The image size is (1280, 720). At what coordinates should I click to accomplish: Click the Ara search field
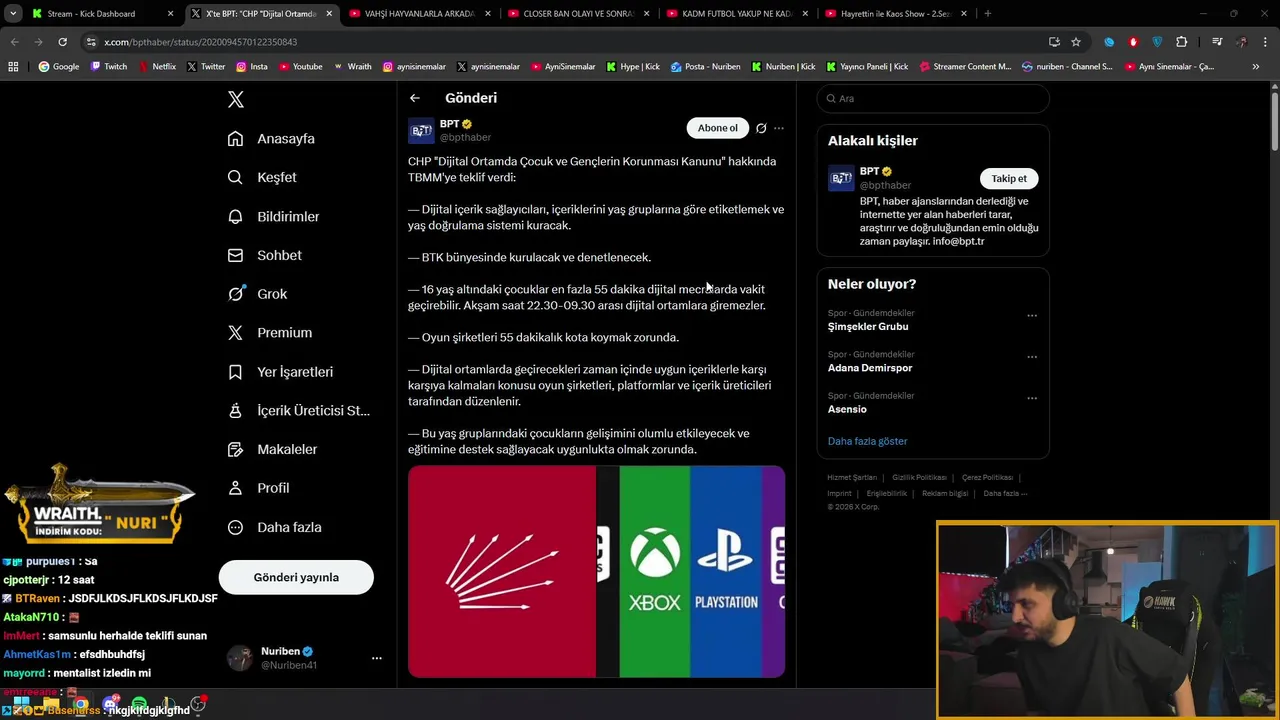click(x=933, y=99)
